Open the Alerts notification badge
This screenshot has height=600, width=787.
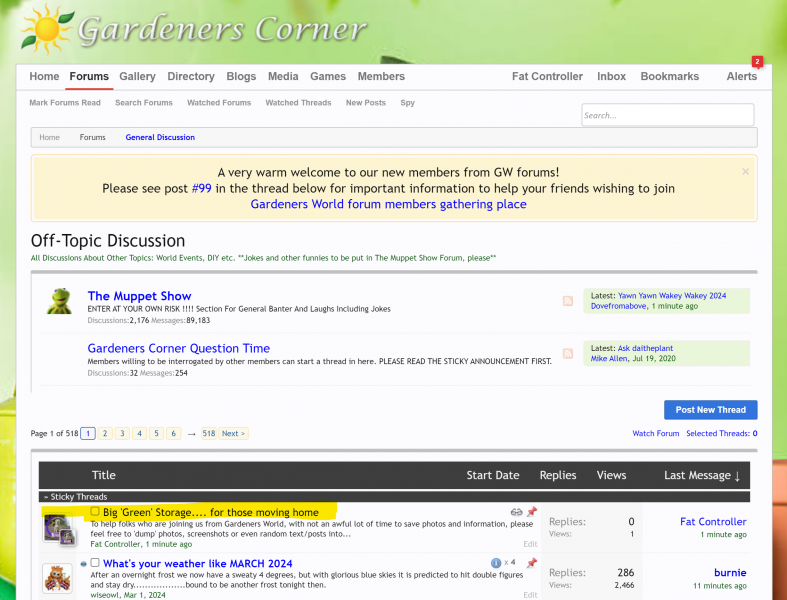756,62
